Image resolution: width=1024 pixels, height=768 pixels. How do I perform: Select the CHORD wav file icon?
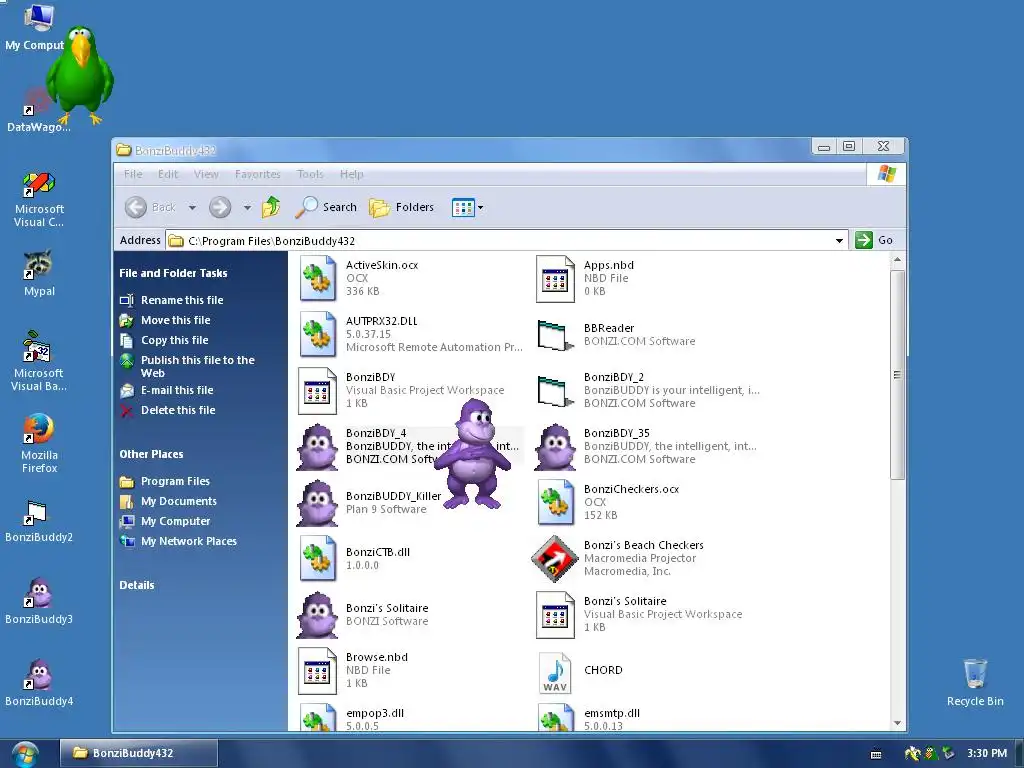pos(555,672)
